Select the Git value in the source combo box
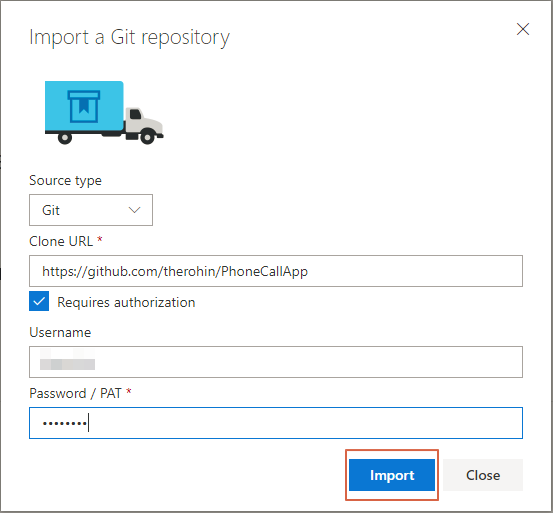Viewport: 553px width, 513px height. pyautogui.click(x=51, y=210)
